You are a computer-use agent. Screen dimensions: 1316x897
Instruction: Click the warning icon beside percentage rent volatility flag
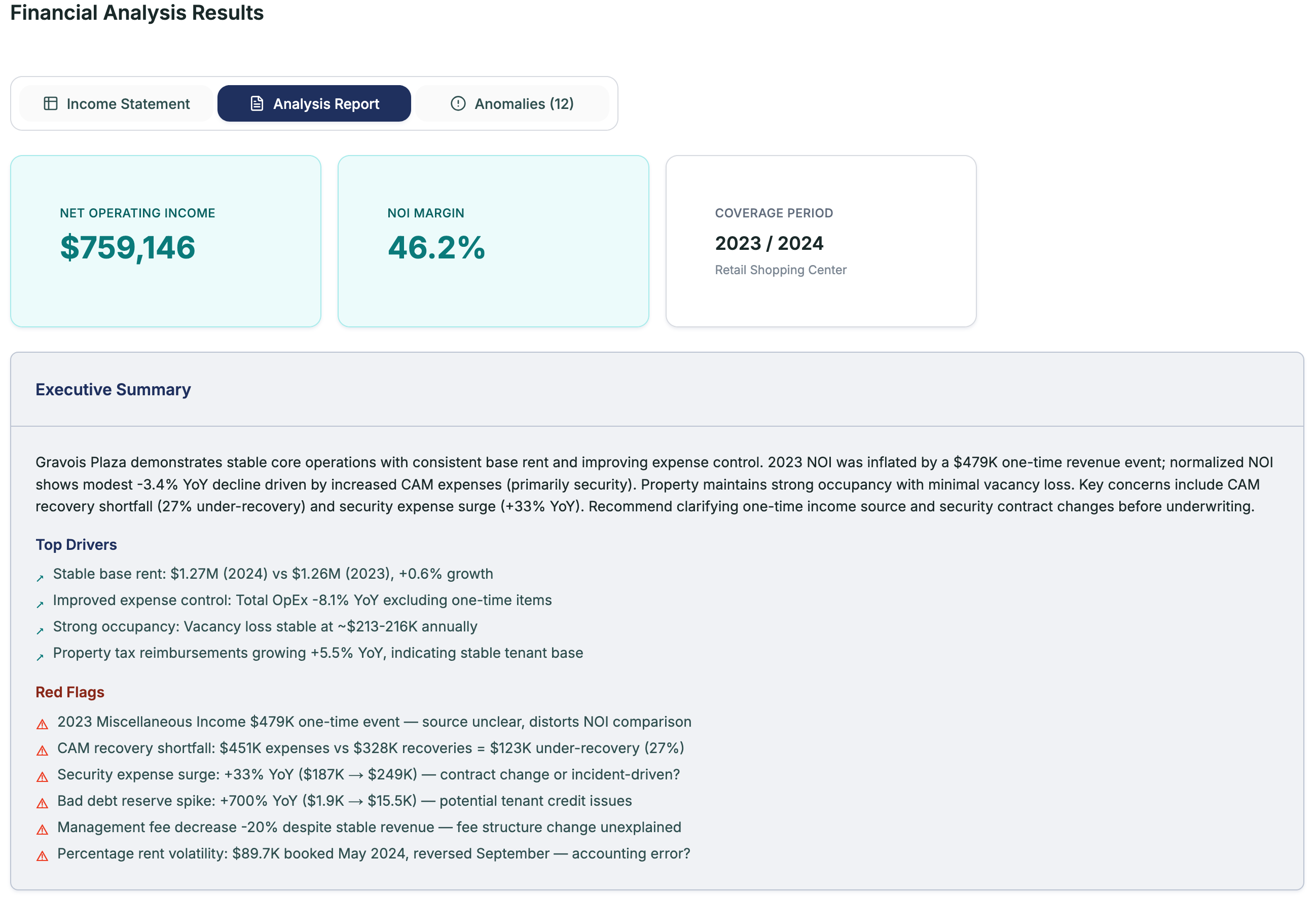(x=42, y=854)
